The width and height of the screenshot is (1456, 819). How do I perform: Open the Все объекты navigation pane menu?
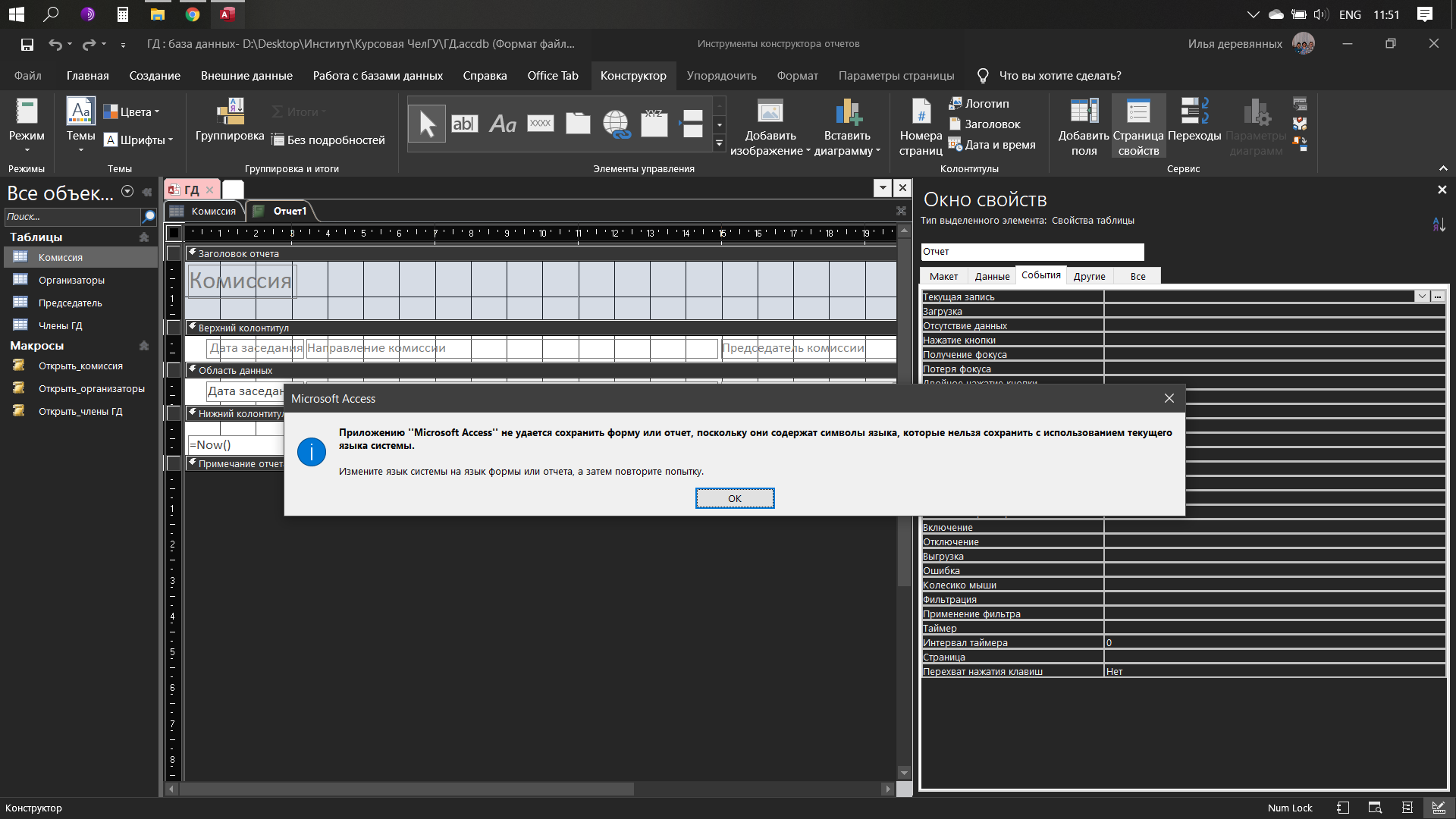[127, 192]
